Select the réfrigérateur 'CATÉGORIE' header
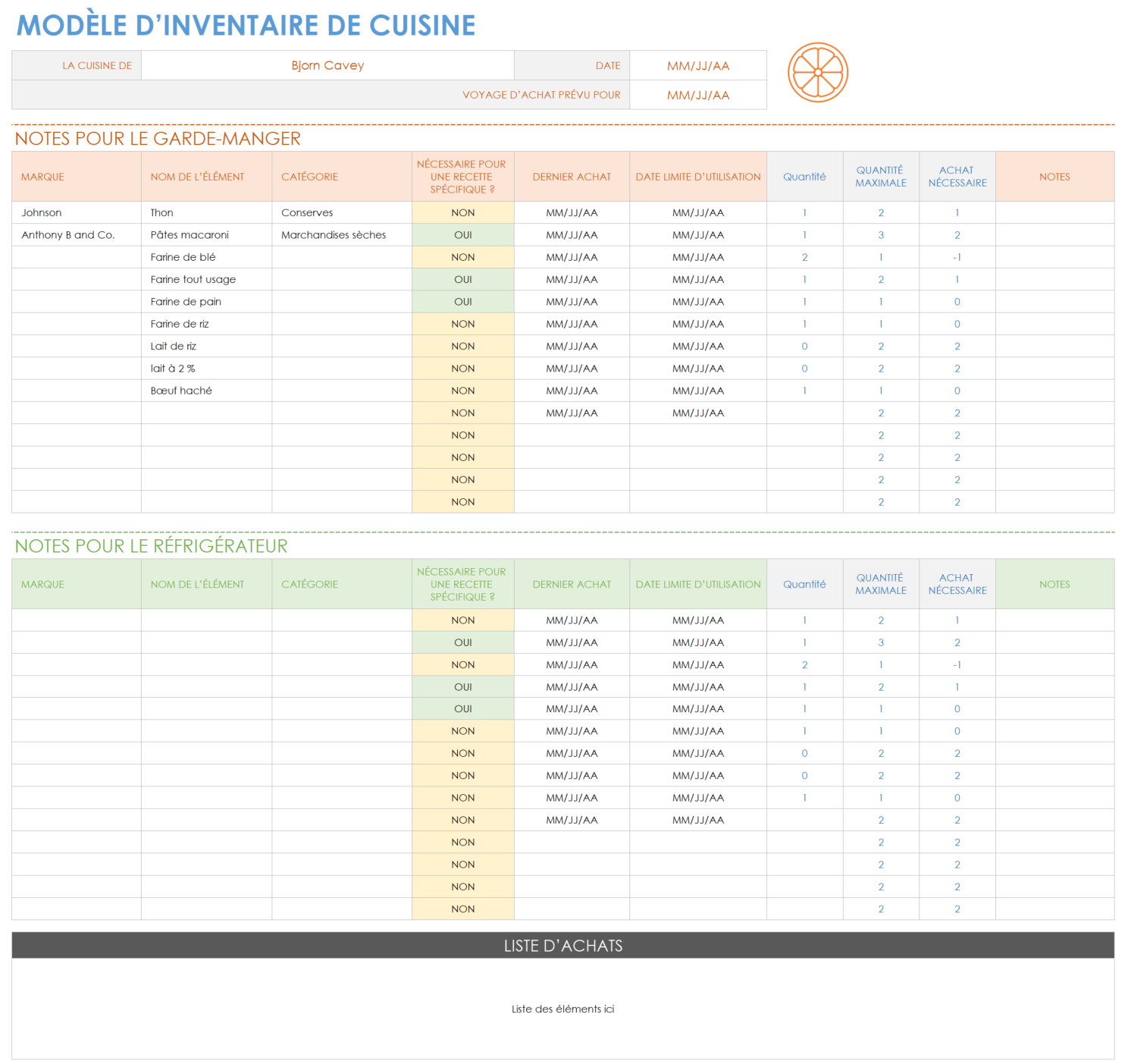 point(342,584)
